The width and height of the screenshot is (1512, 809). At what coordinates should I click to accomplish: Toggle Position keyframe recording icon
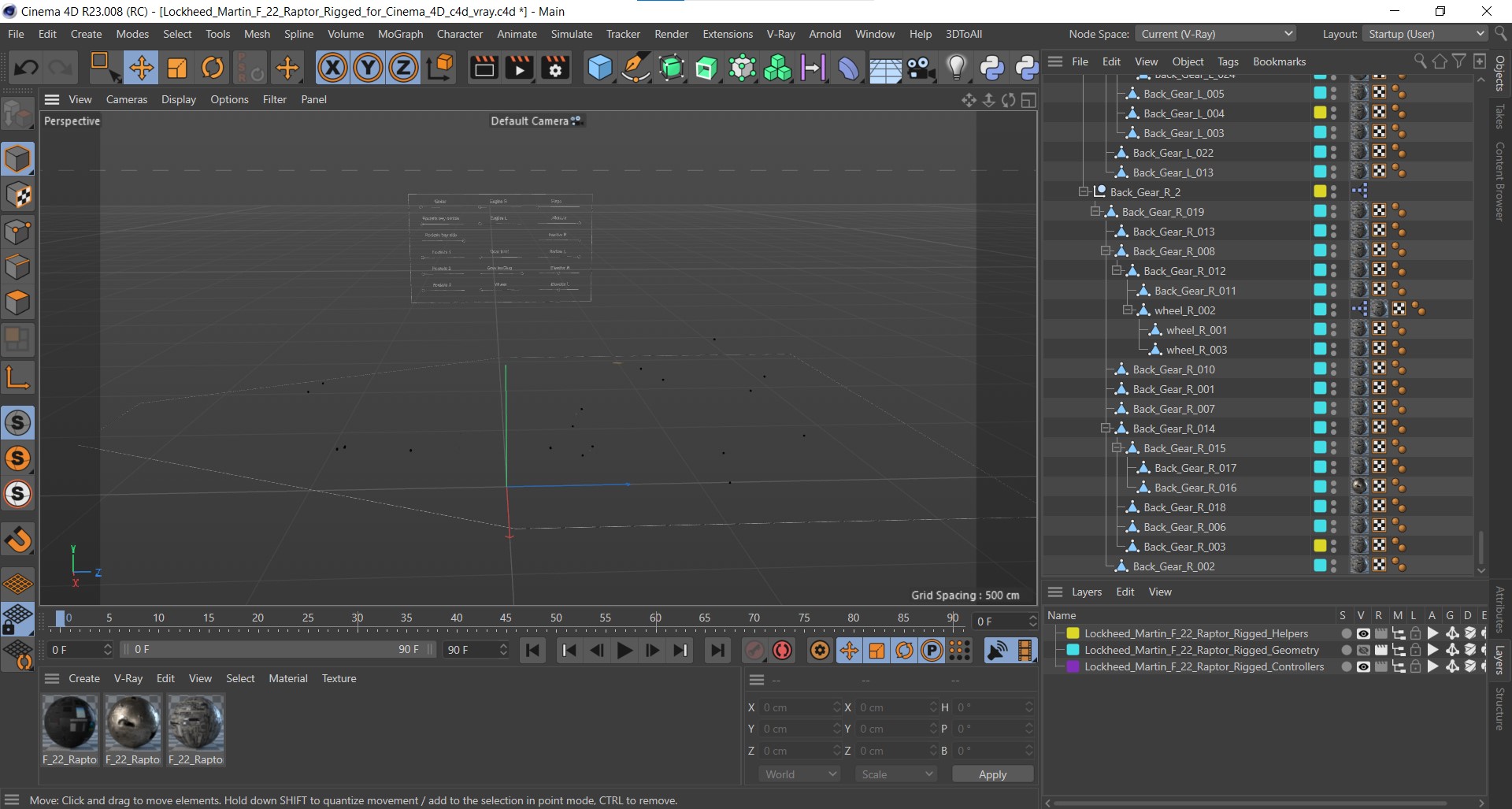pyautogui.click(x=849, y=650)
